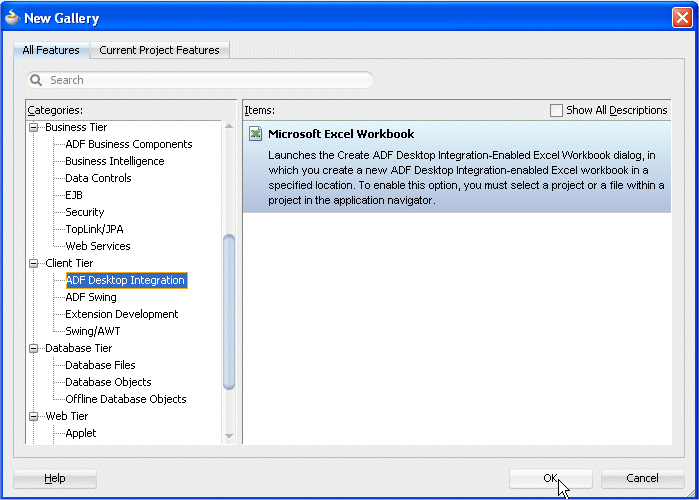The width and height of the screenshot is (699, 500).
Task: Select Offline Database Objects category
Action: click(x=126, y=399)
